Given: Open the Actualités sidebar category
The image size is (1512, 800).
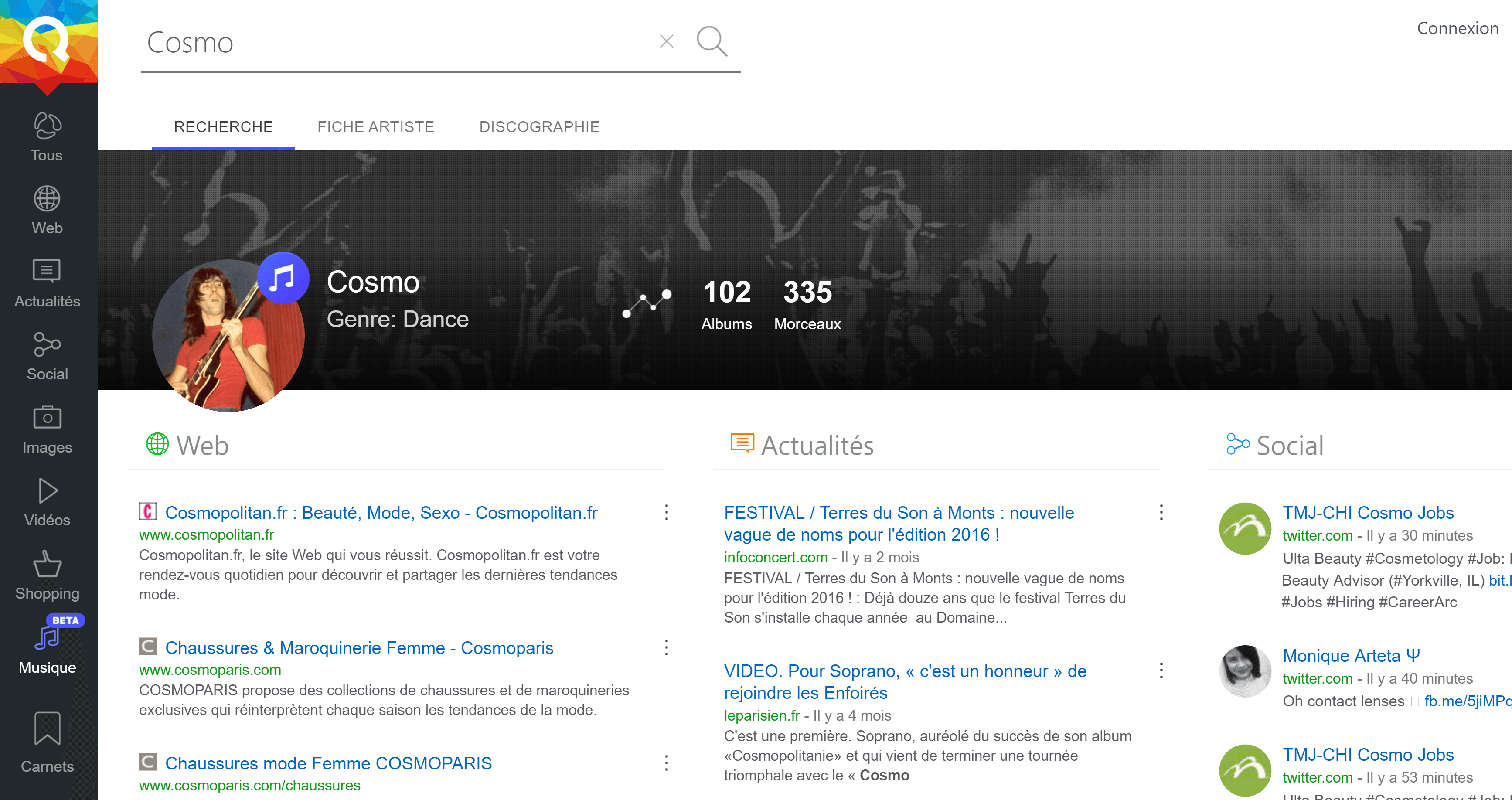Looking at the screenshot, I should 47,283.
